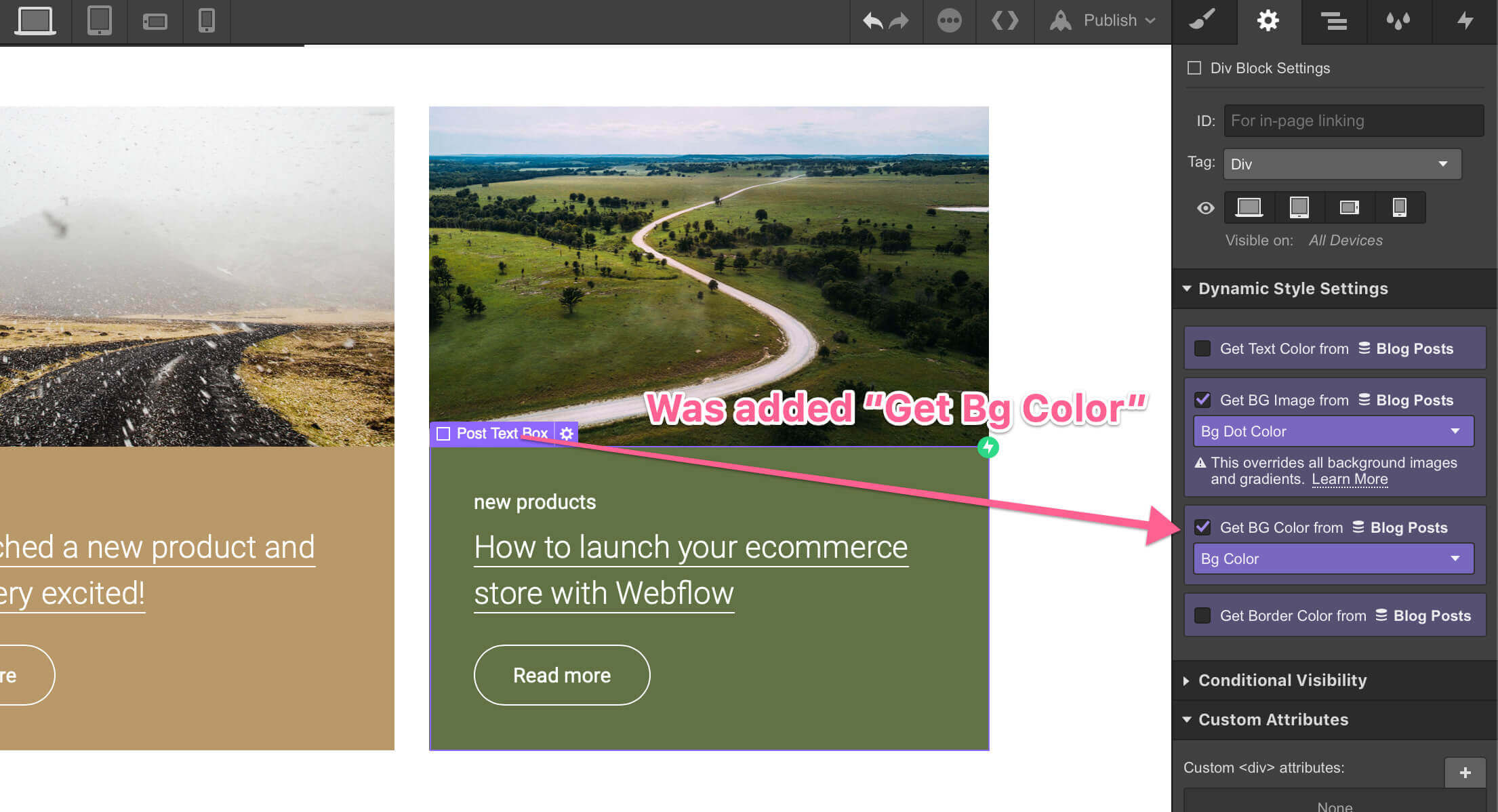Click Post Text Box settings gear
Screen dimensions: 1498x812
pyautogui.click(x=567, y=433)
